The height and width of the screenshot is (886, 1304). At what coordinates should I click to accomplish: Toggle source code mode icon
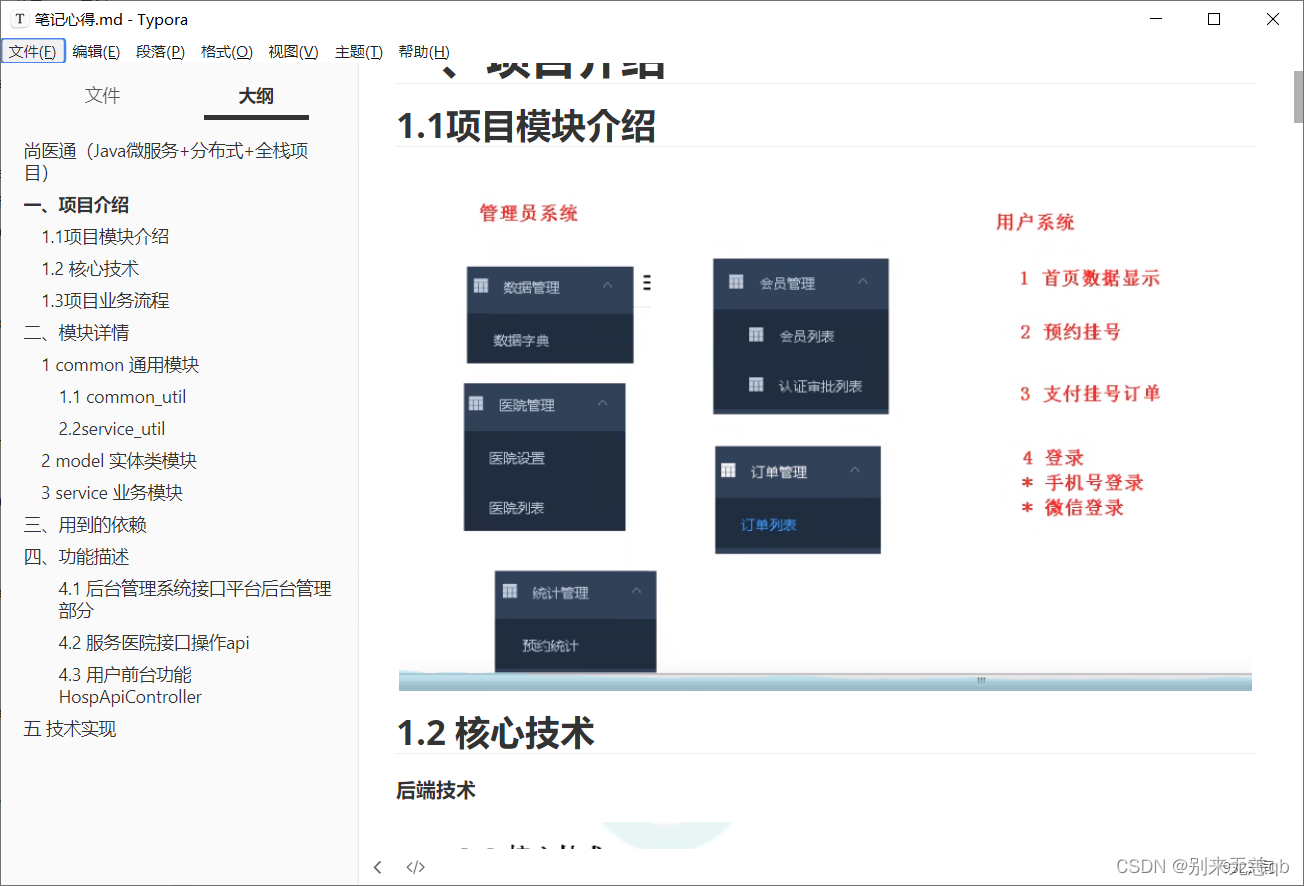pos(416,867)
